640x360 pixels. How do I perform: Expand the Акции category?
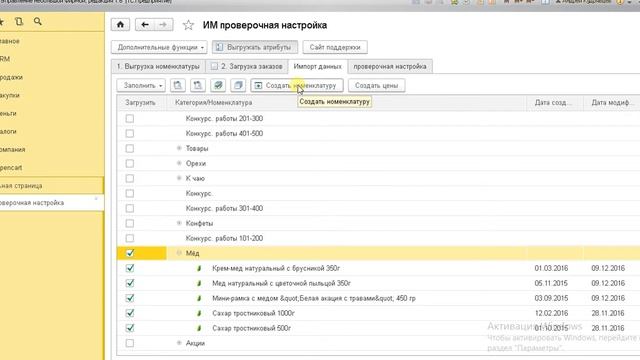tap(179, 343)
